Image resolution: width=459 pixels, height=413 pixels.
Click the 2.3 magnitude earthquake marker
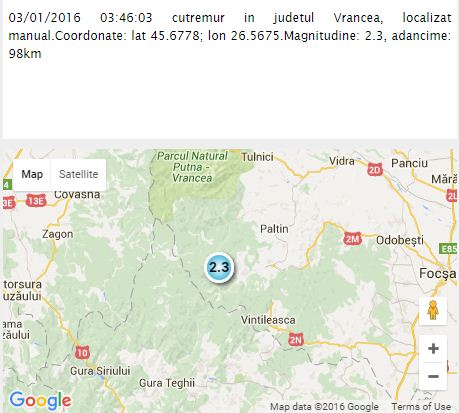[219, 268]
